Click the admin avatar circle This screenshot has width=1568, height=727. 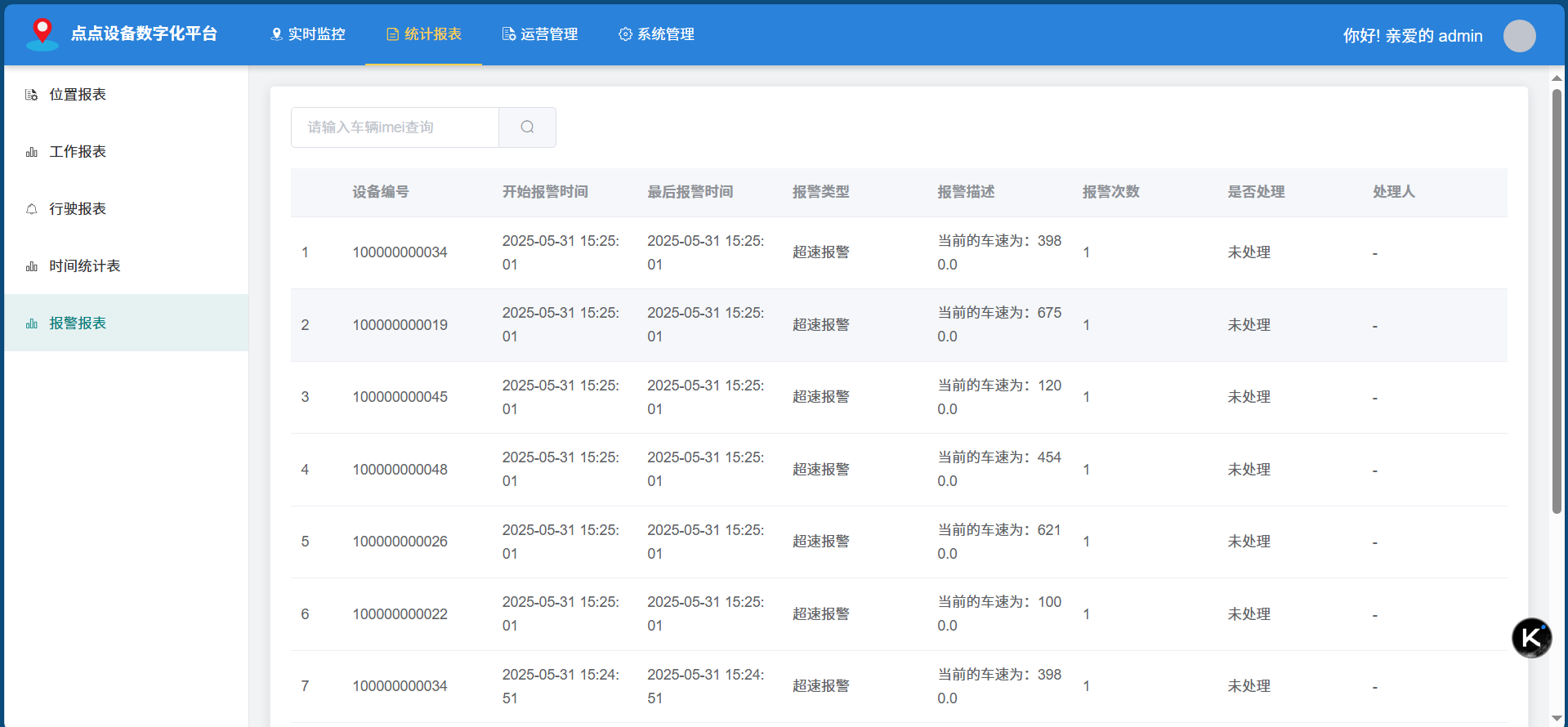pos(1519,36)
